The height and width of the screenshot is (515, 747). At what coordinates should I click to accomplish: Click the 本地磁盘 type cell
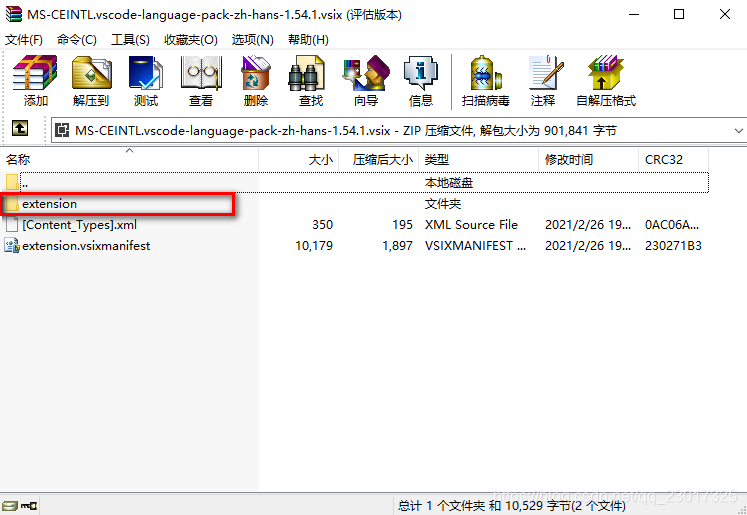449,183
